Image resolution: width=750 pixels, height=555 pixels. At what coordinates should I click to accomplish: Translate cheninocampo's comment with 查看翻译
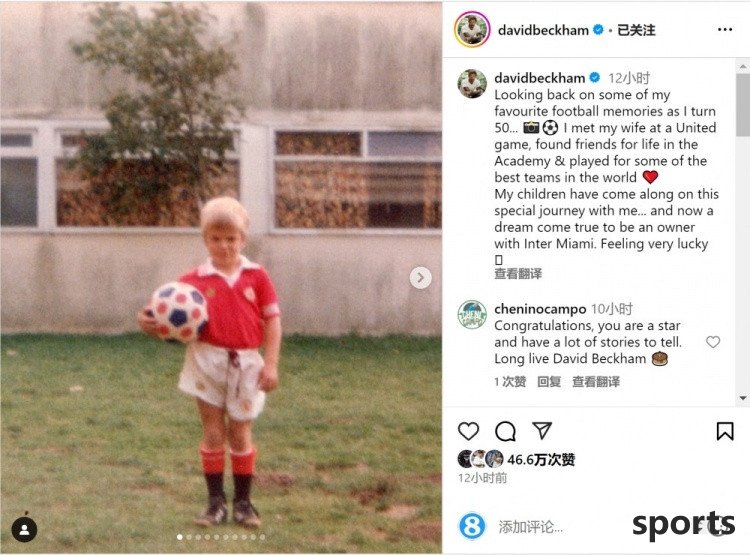596,382
